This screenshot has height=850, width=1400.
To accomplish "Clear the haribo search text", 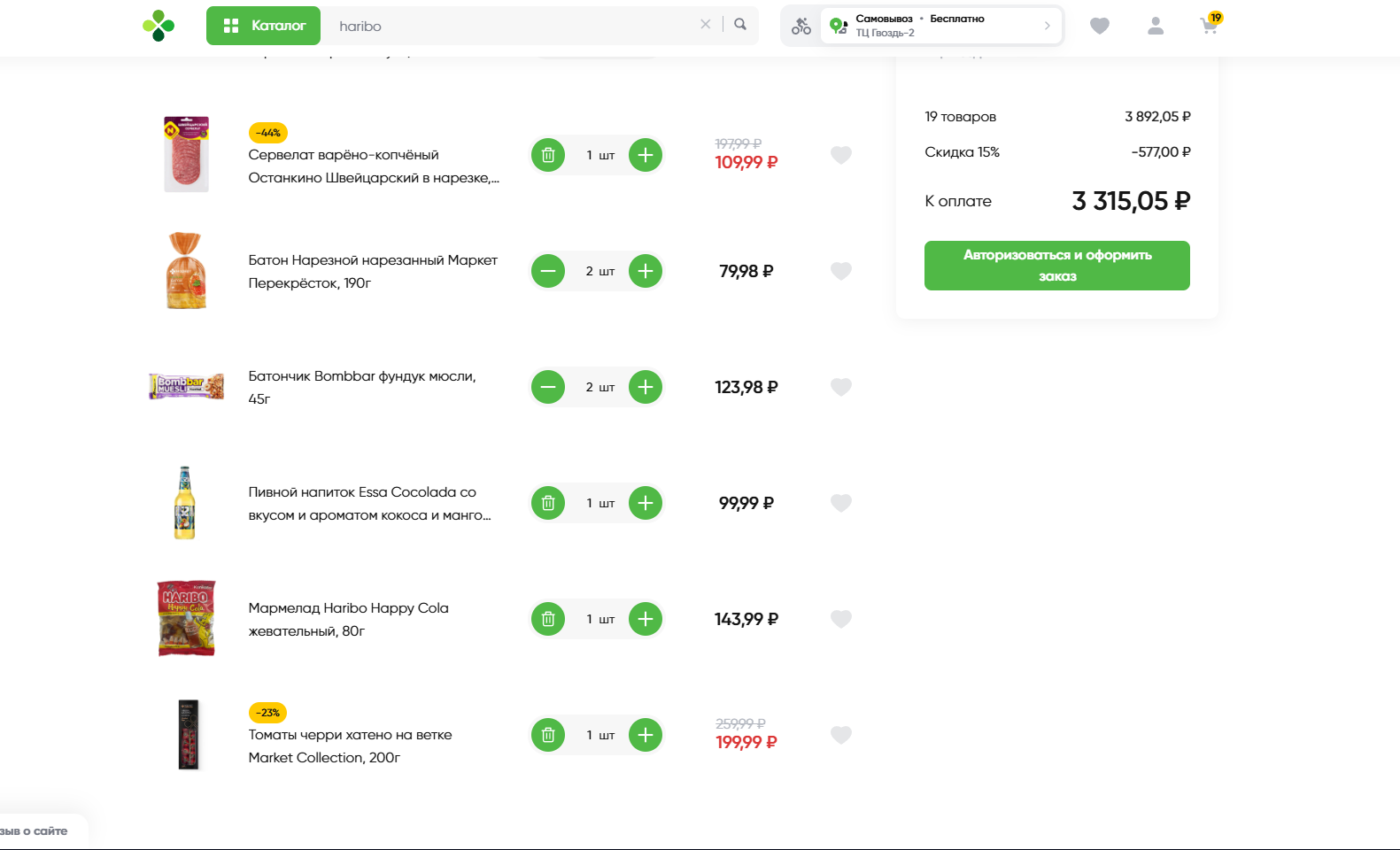I will tap(705, 25).
